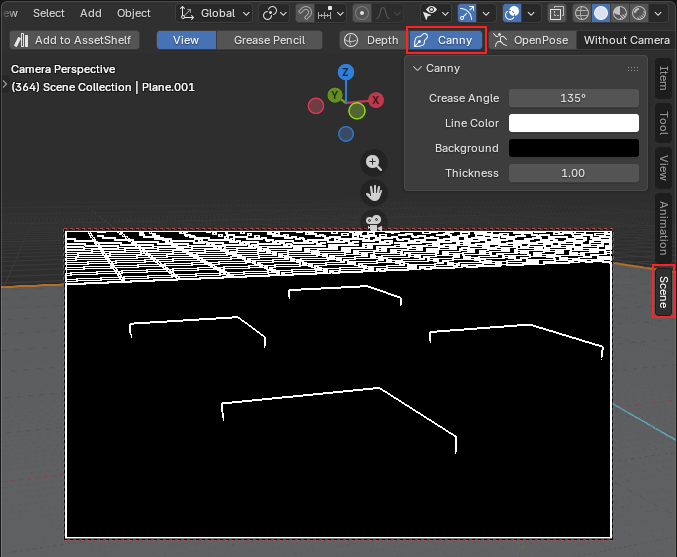Toggle the camera view icon

(x=374, y=221)
